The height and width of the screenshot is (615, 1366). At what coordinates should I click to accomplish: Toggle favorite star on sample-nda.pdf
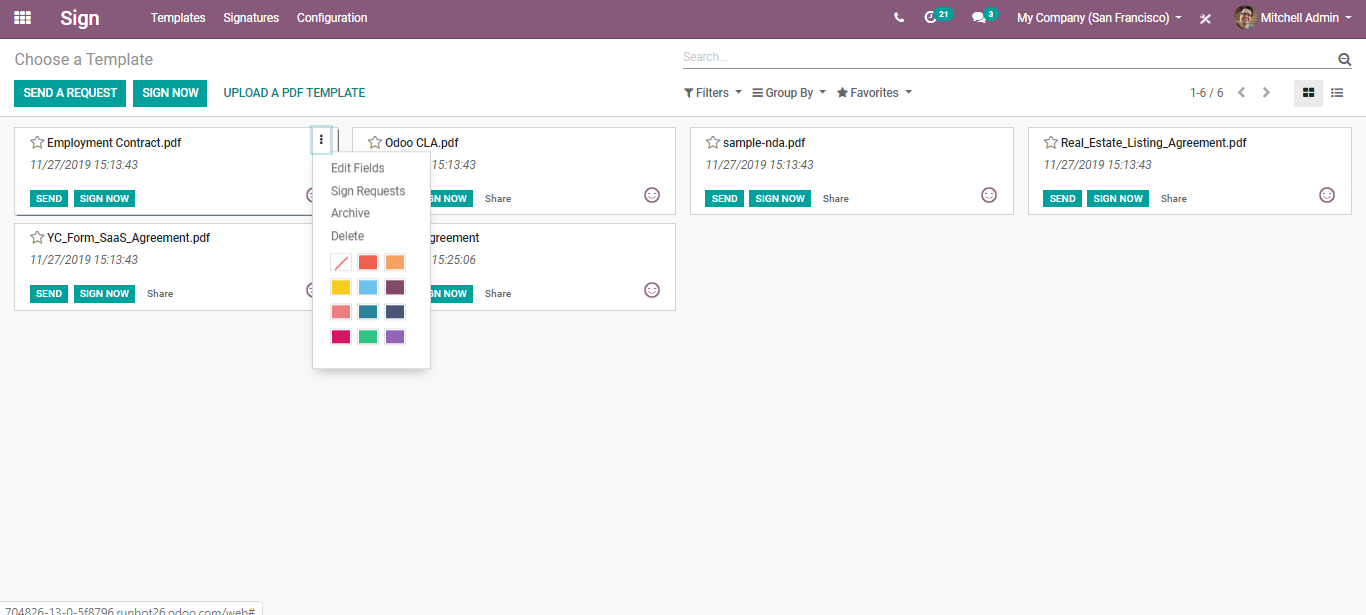click(x=713, y=143)
